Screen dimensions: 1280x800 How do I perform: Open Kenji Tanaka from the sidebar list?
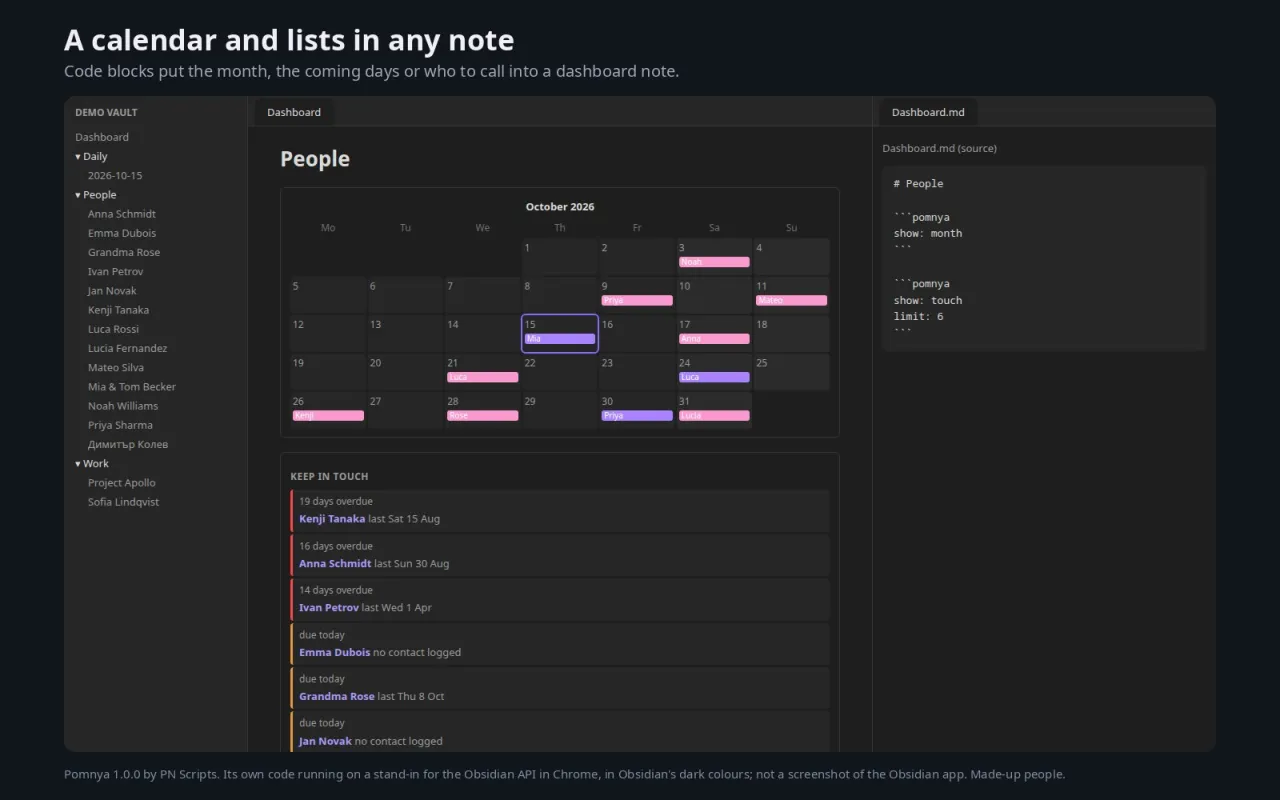point(118,310)
